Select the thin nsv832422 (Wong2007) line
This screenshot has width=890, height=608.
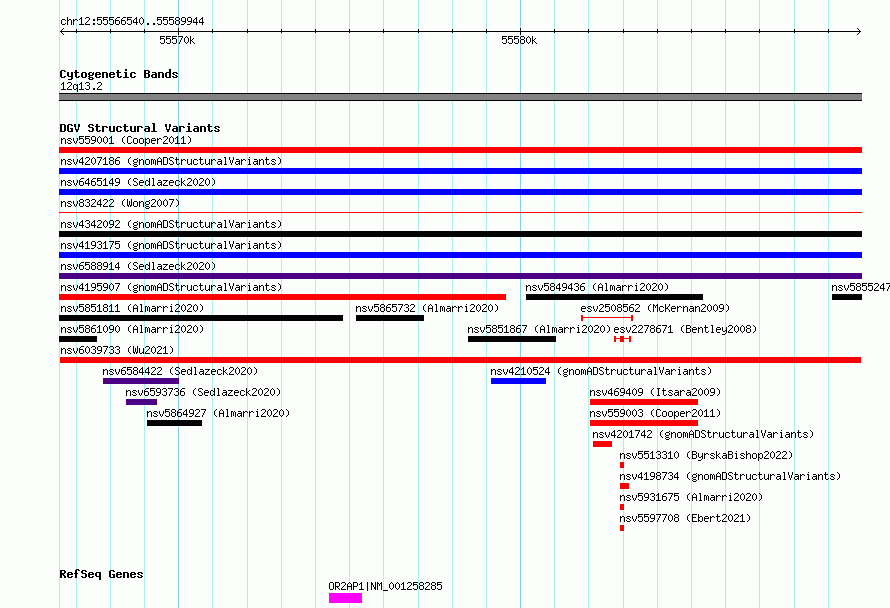pyautogui.click(x=460, y=213)
